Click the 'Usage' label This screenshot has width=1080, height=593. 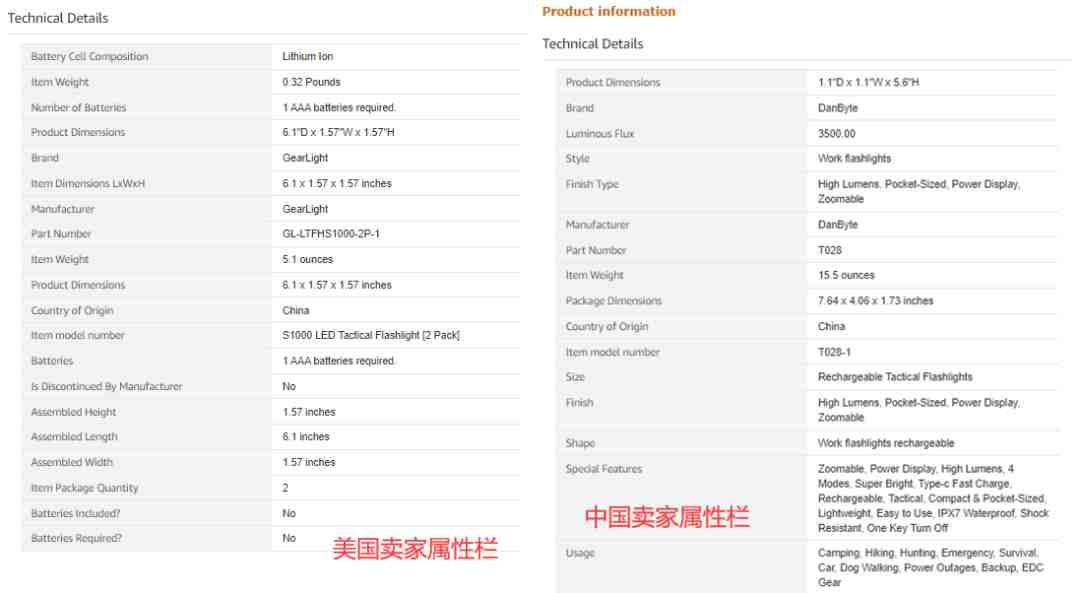(580, 553)
